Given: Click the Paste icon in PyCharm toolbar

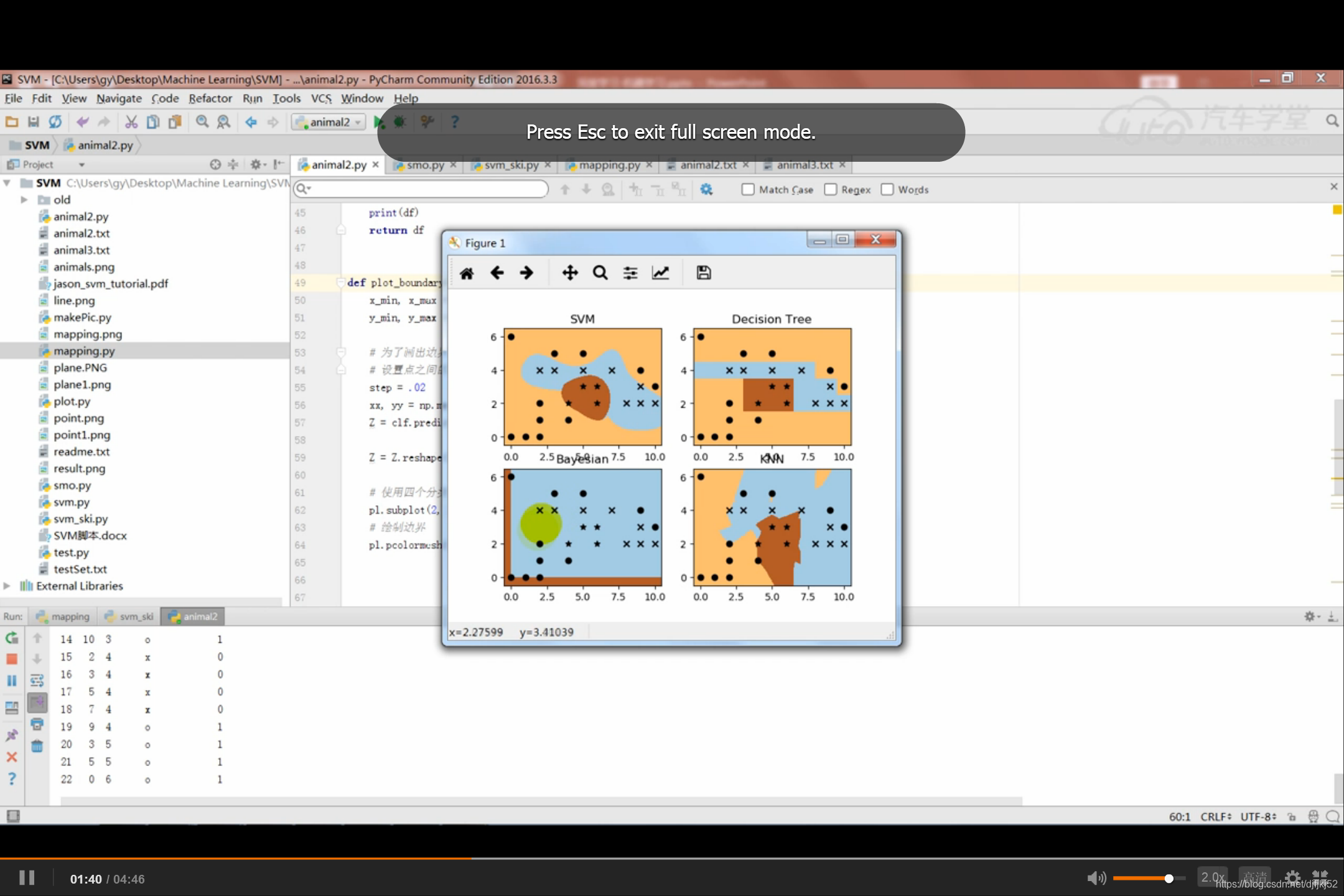Looking at the screenshot, I should click(175, 122).
